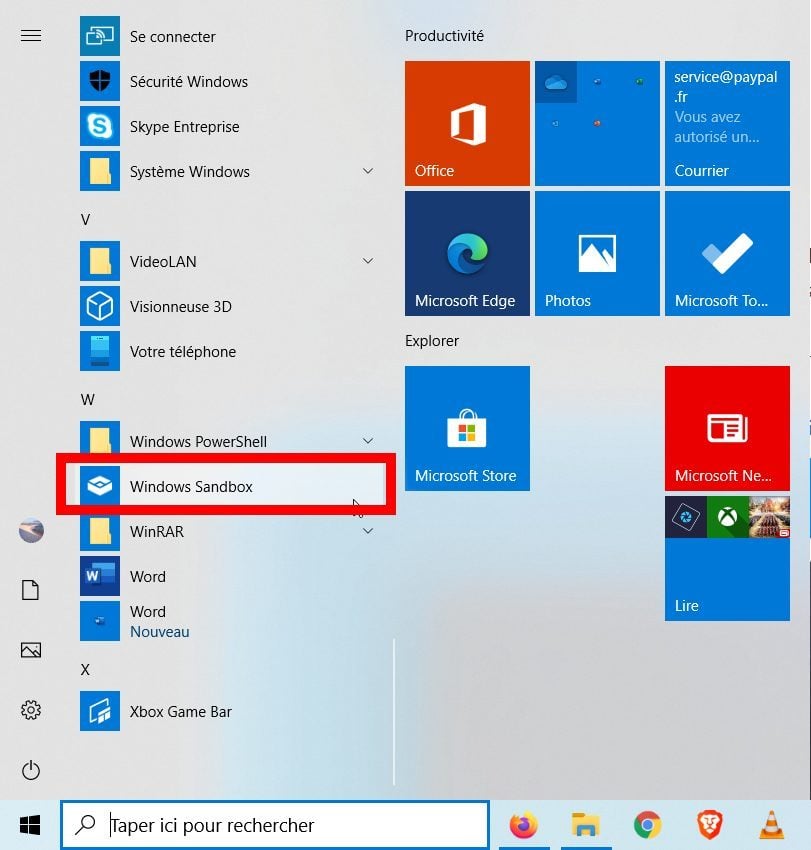Click the Settings gear in Start sidebar

click(x=31, y=710)
